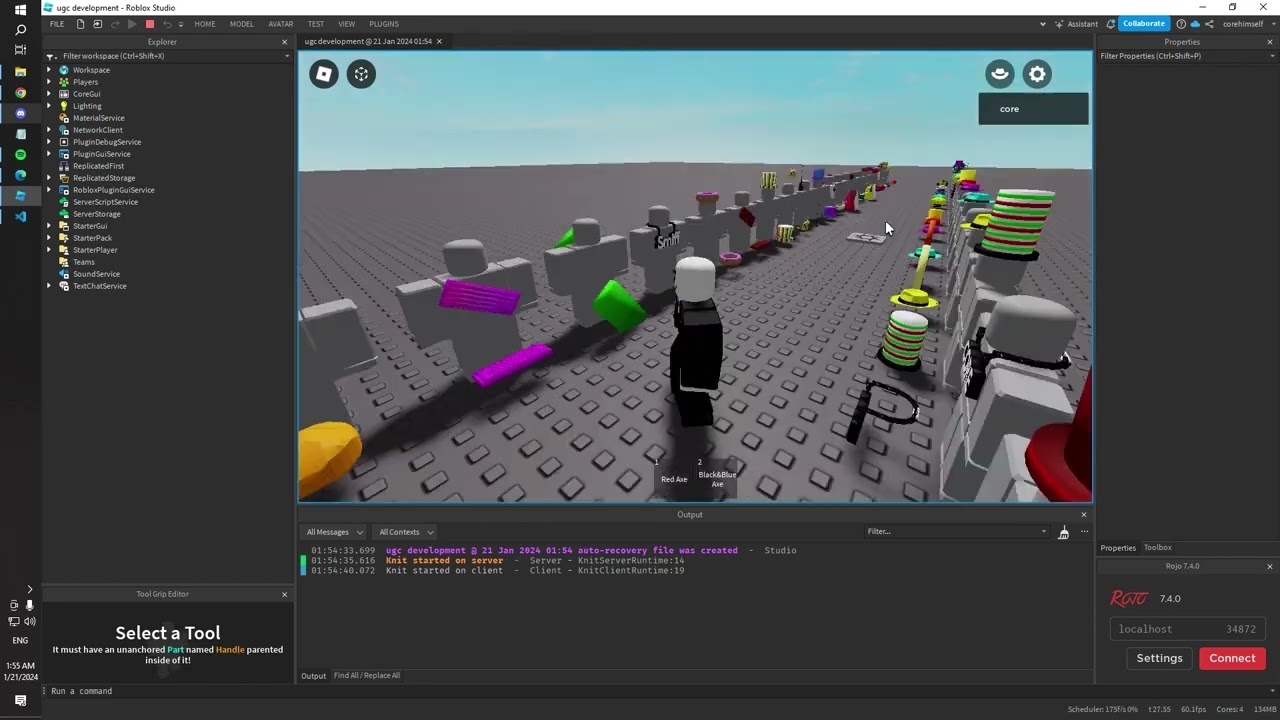The image size is (1280, 720).
Task: Switch to the VIEW ribbon tab
Action: coord(346,24)
